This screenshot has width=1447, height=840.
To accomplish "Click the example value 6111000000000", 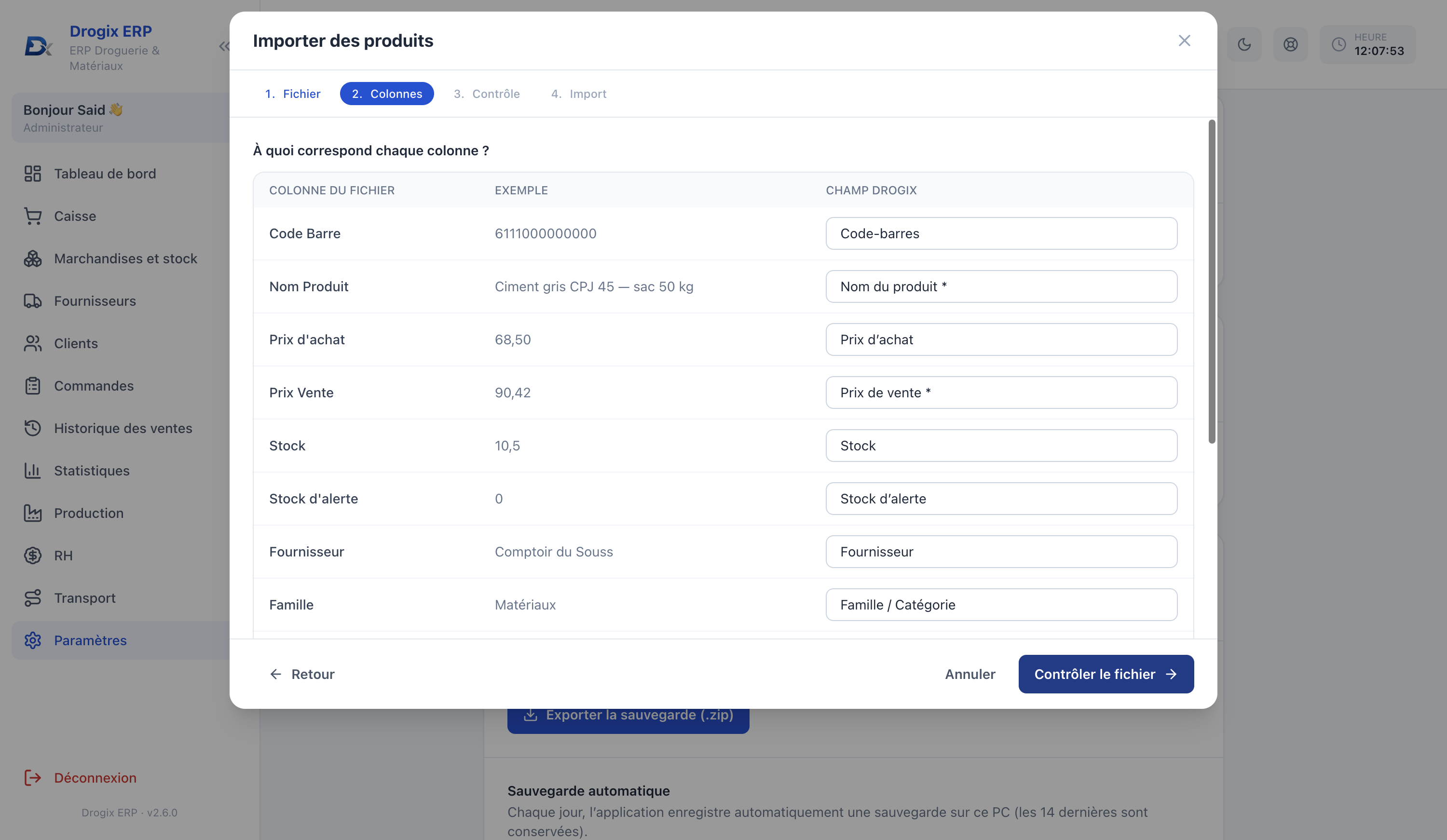I will (x=546, y=234).
